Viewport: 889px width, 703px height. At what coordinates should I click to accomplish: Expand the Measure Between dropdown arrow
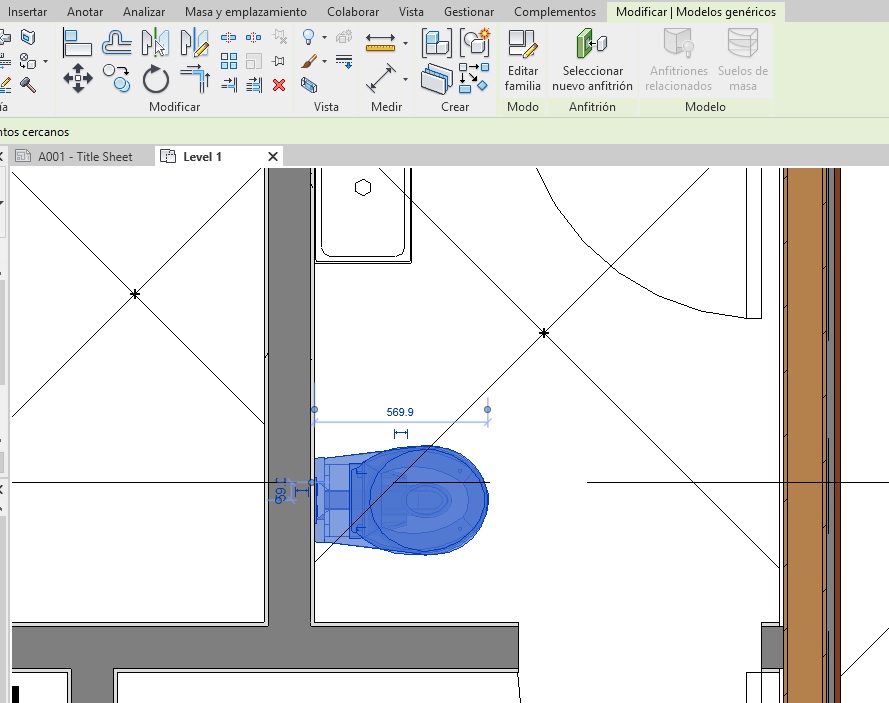click(405, 44)
